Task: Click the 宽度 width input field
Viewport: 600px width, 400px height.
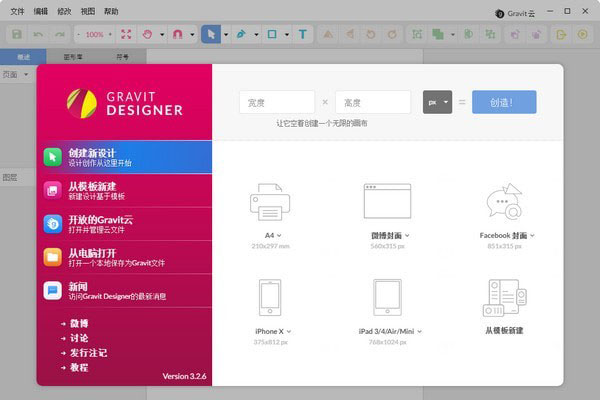Action: click(277, 102)
